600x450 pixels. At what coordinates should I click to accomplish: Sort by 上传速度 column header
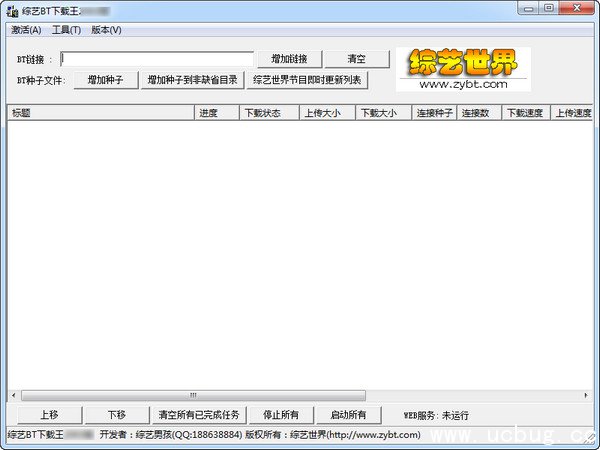[x=572, y=113]
